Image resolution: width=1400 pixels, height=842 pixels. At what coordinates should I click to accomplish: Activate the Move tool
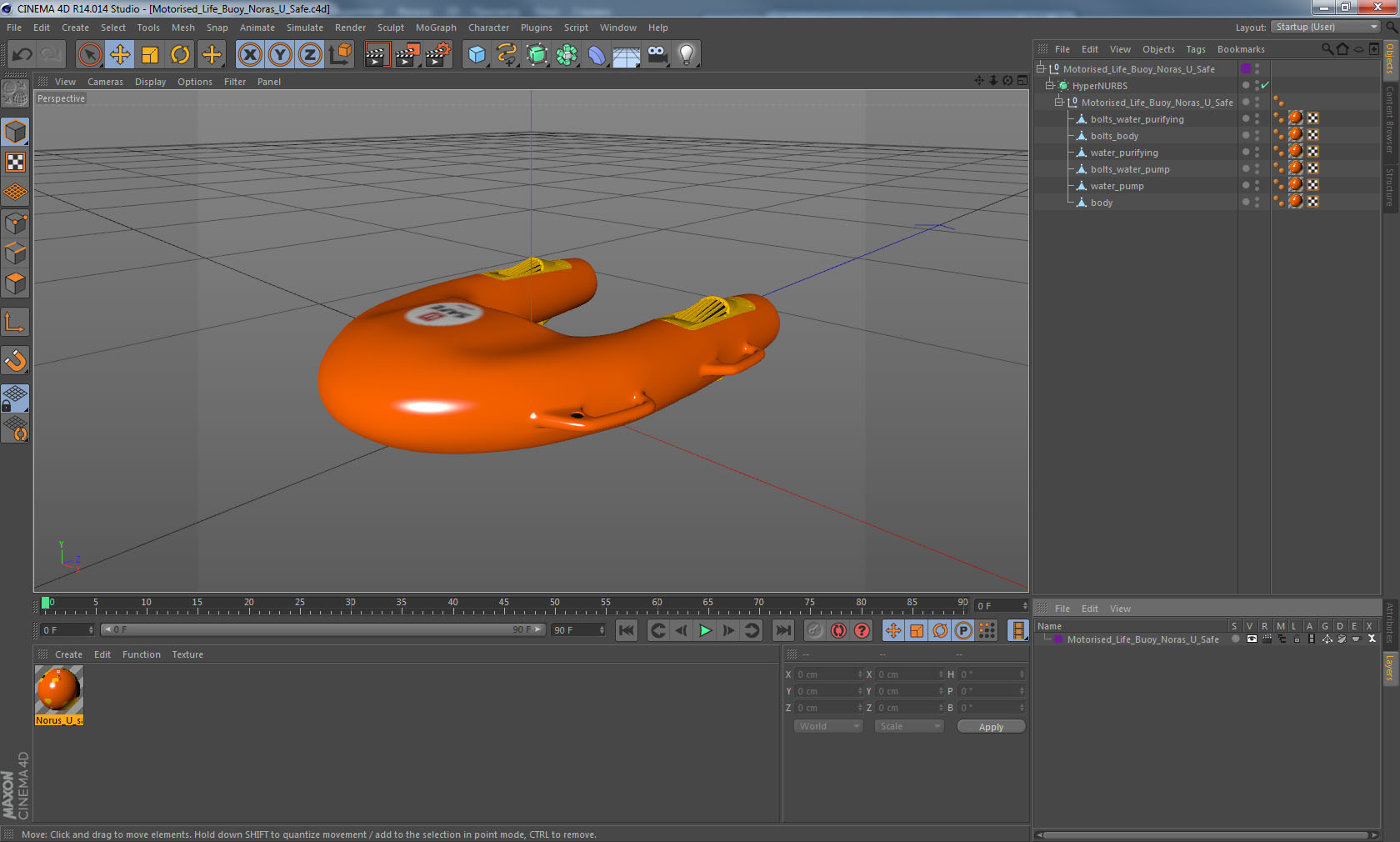(x=120, y=55)
